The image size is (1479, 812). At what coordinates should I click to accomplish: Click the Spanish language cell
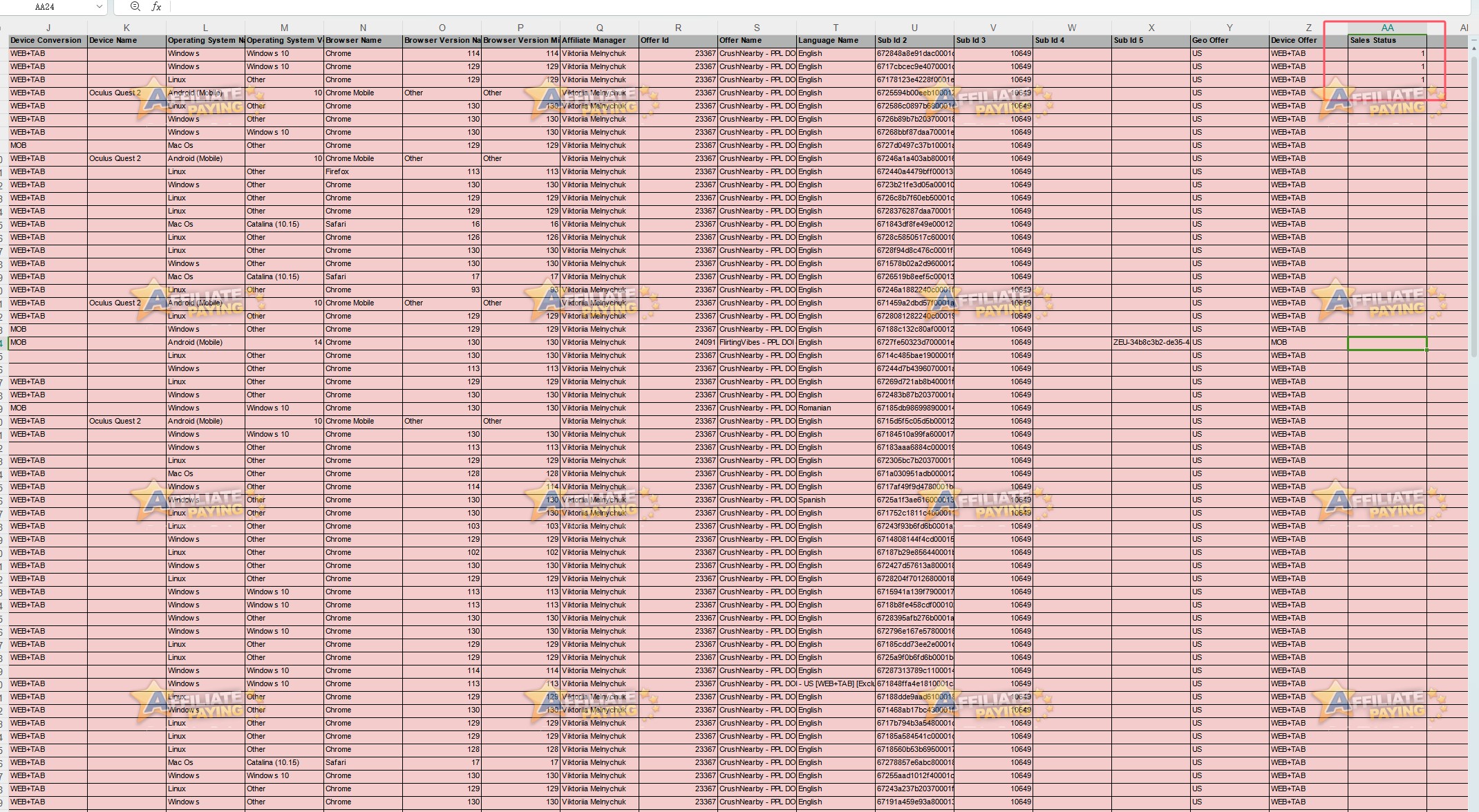[835, 500]
